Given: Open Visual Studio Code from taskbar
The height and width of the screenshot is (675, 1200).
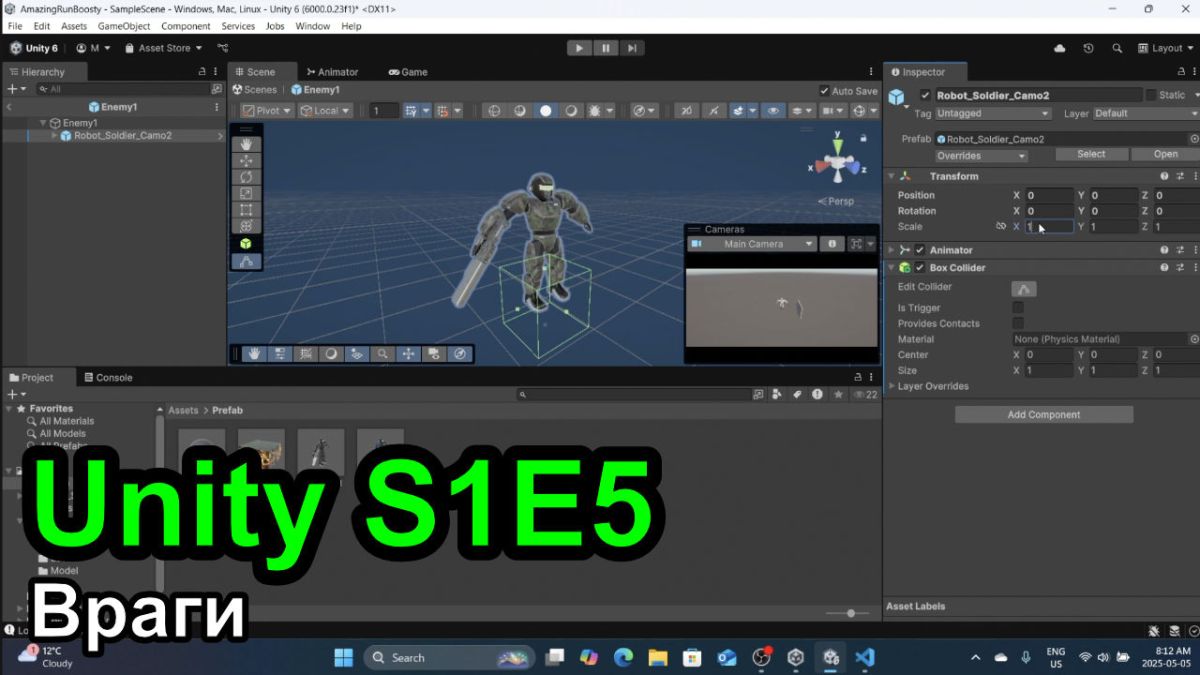Looking at the screenshot, I should coord(865,657).
